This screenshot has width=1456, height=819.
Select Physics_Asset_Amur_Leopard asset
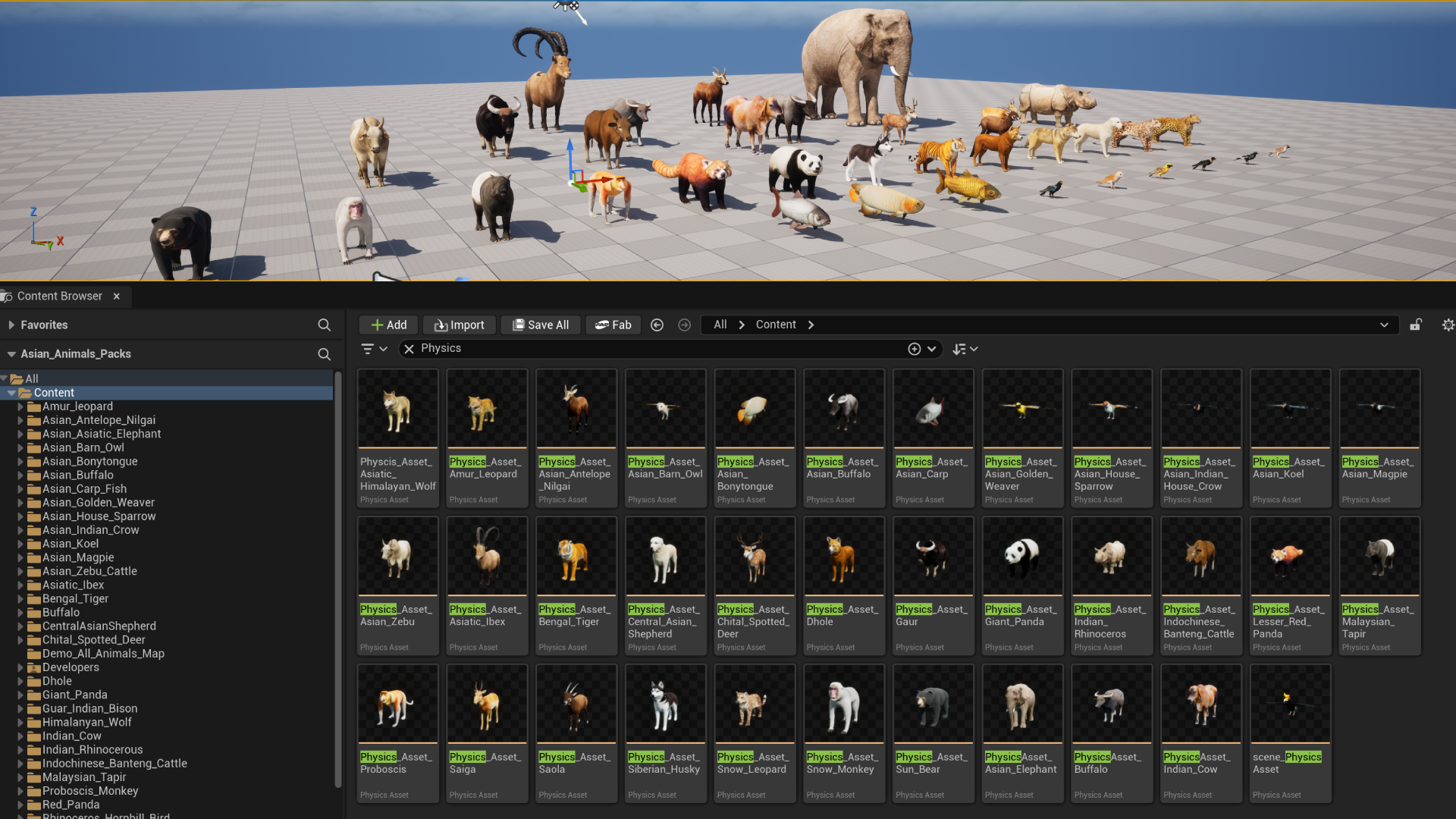pos(487,438)
